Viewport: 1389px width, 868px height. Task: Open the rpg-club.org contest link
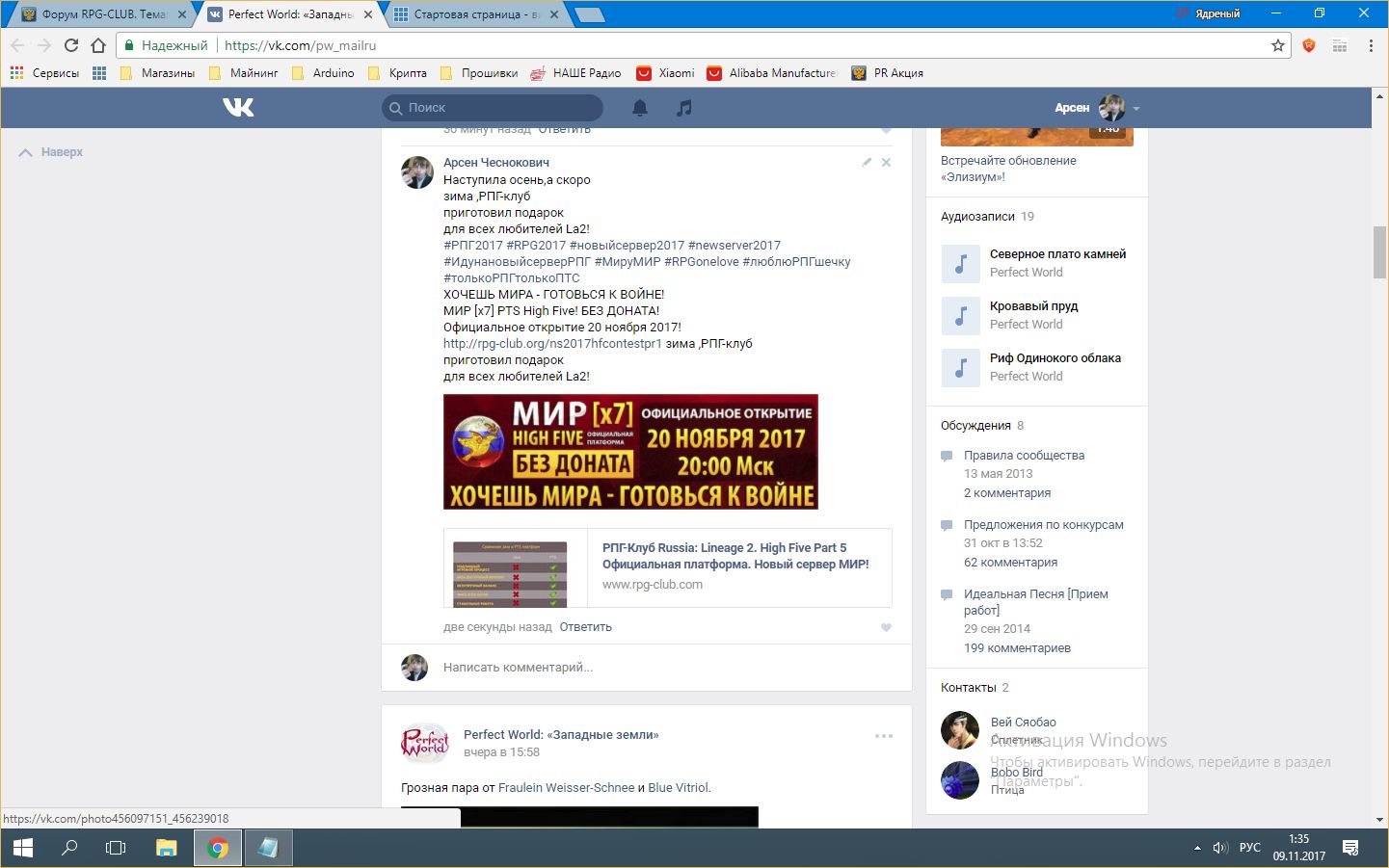click(552, 344)
